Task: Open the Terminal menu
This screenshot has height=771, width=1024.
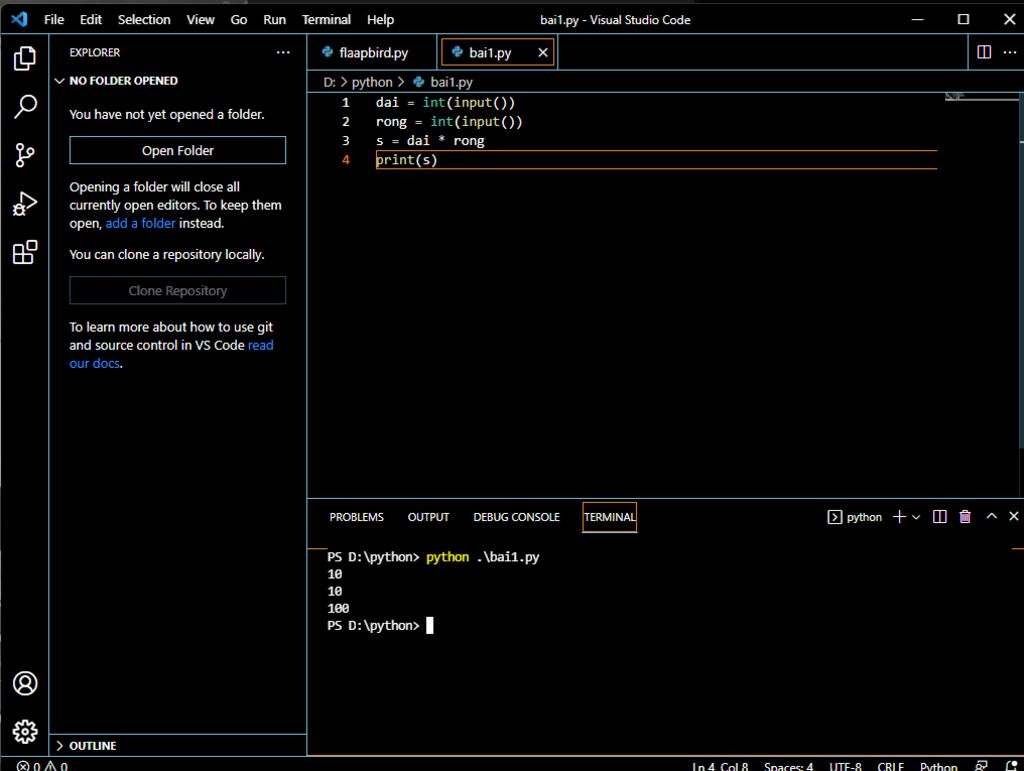Action: (326, 20)
